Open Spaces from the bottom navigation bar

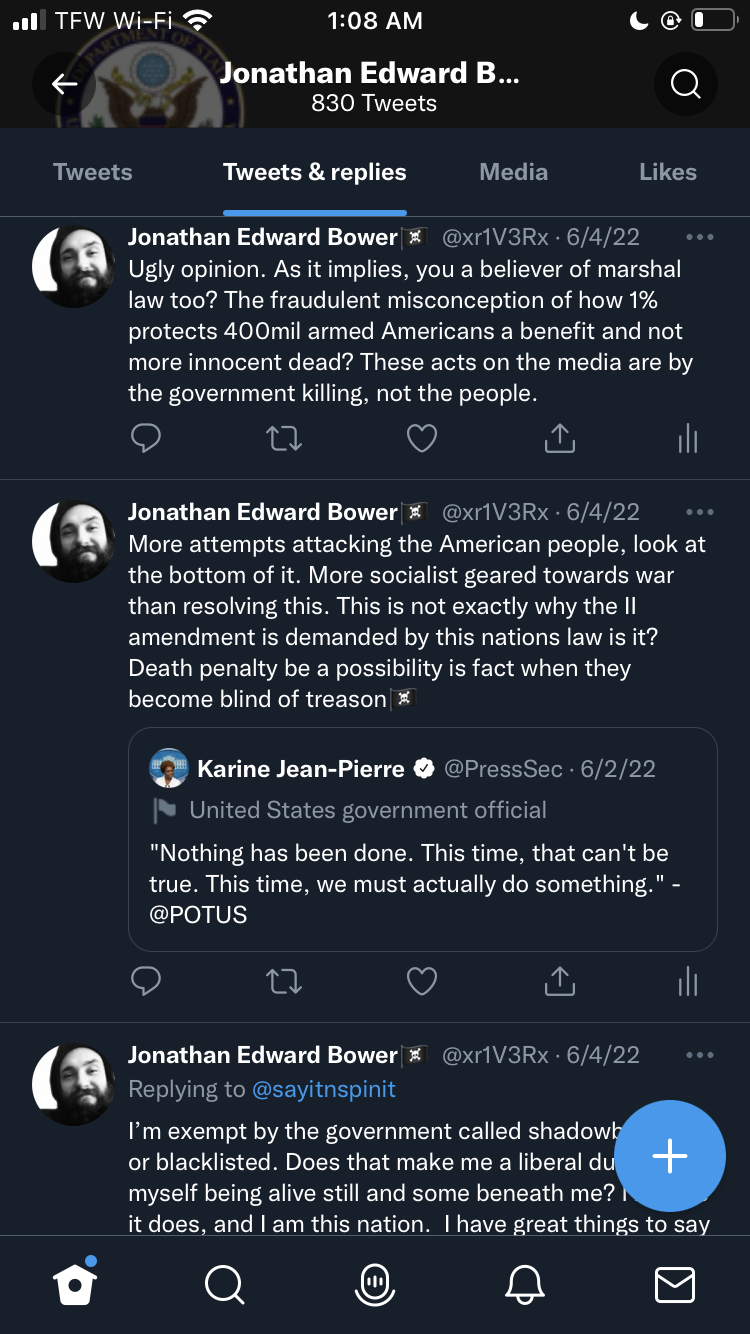tap(375, 1284)
